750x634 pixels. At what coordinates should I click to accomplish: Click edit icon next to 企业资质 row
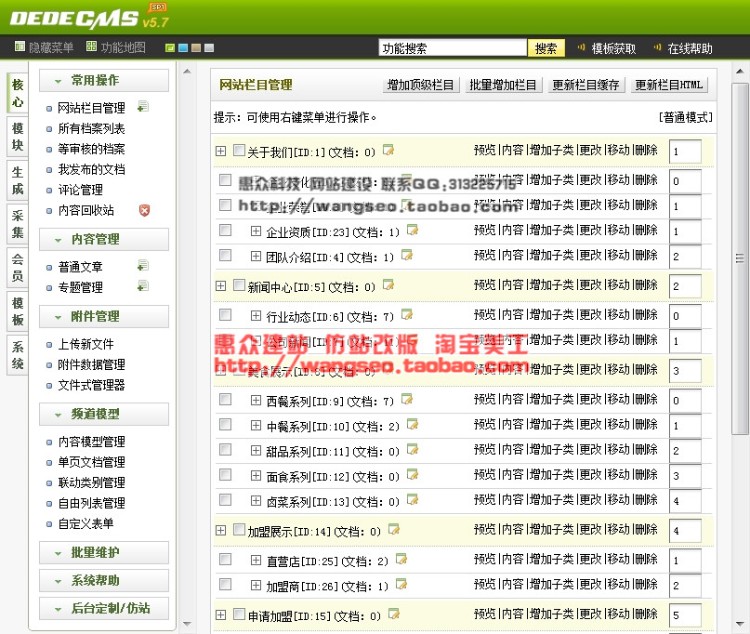412,230
